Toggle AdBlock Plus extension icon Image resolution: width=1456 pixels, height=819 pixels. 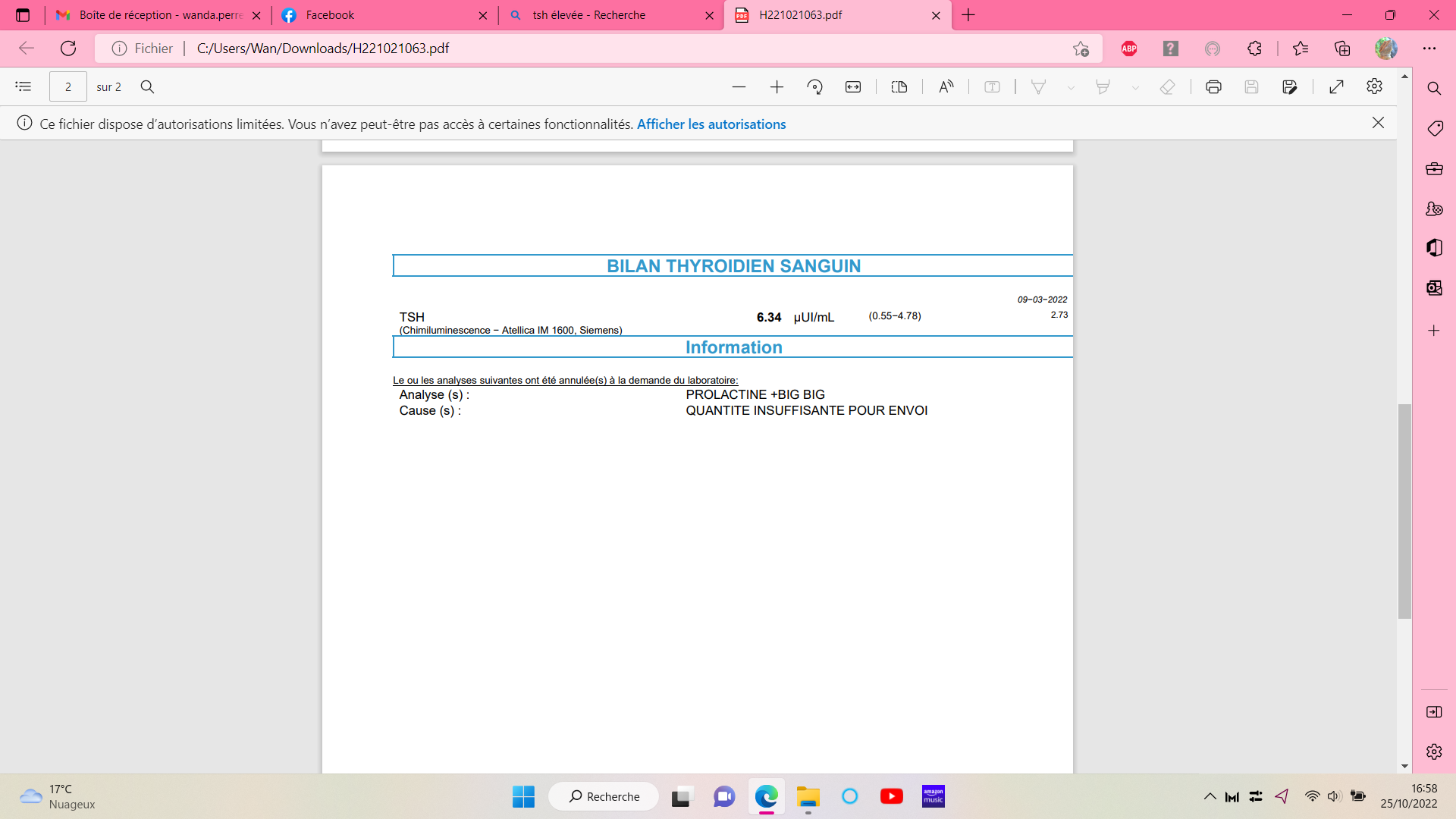coord(1129,49)
